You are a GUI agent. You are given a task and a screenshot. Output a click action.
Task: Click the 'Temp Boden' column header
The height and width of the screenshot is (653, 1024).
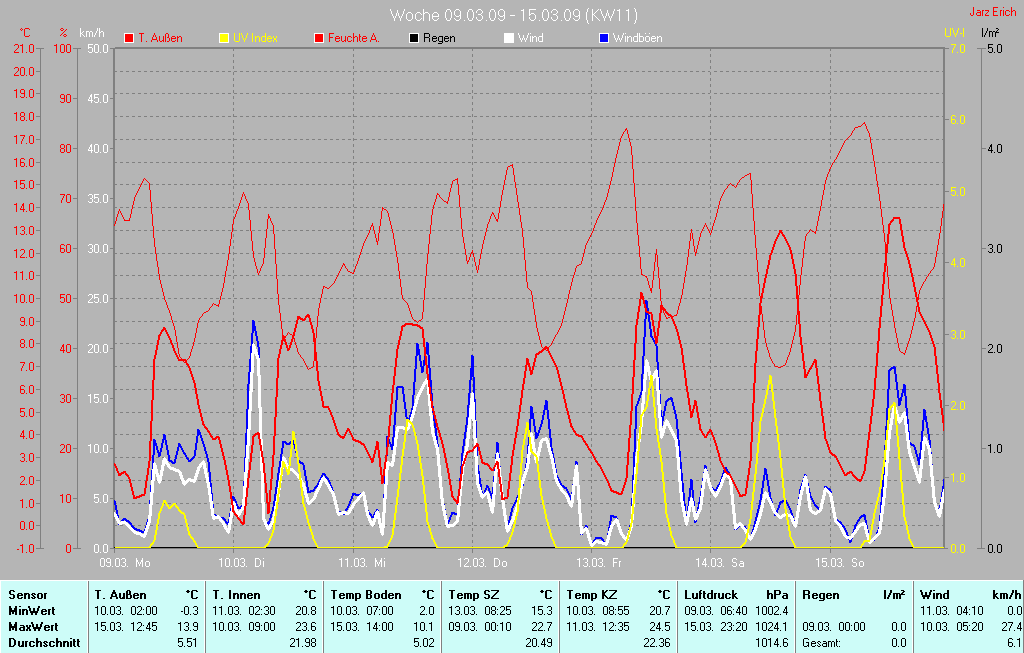[x=366, y=595]
